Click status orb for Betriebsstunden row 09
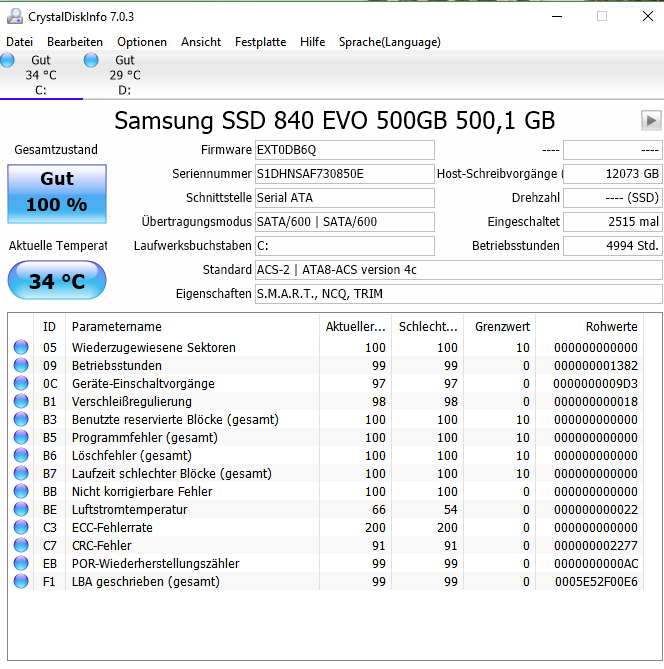This screenshot has height=669, width=664. [x=21, y=365]
